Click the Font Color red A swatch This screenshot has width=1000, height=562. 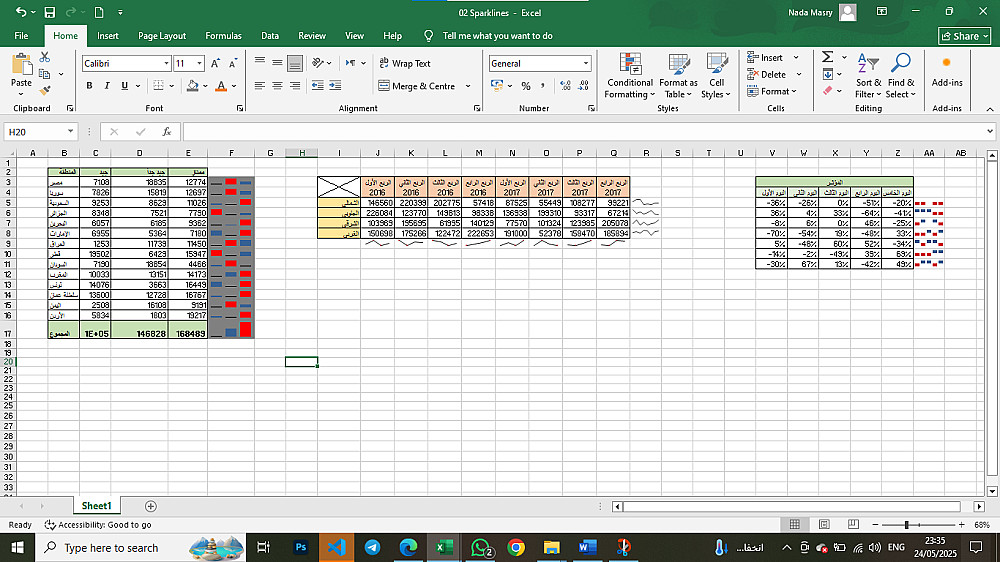click(x=221, y=85)
